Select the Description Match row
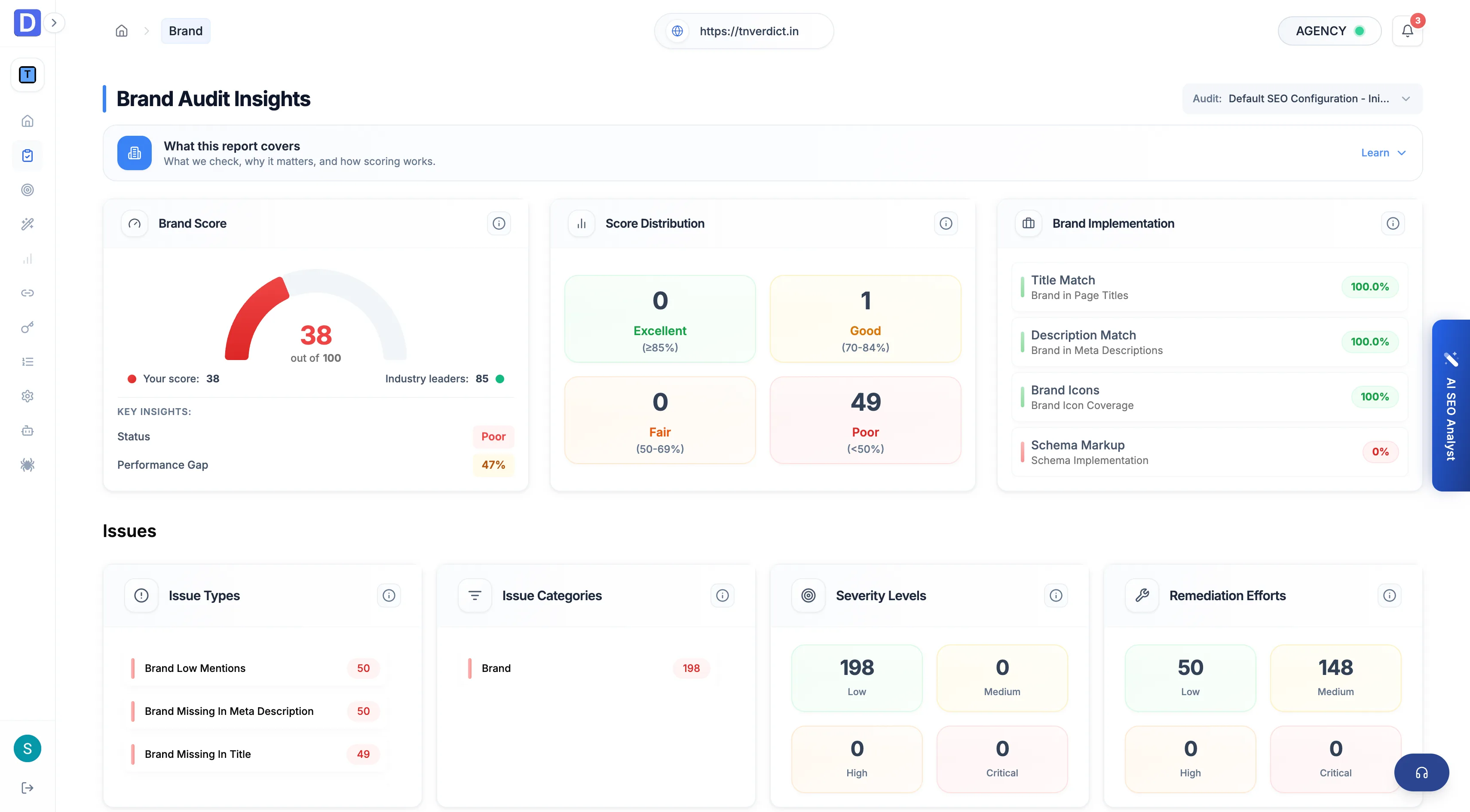This screenshot has width=1470, height=812. tap(1209, 342)
